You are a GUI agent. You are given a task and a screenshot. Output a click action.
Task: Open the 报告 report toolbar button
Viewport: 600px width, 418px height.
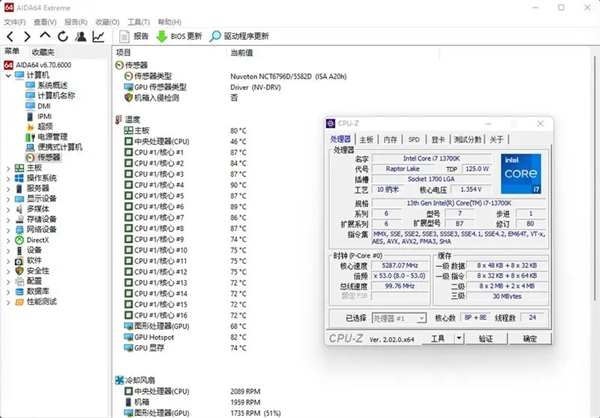[x=134, y=36]
